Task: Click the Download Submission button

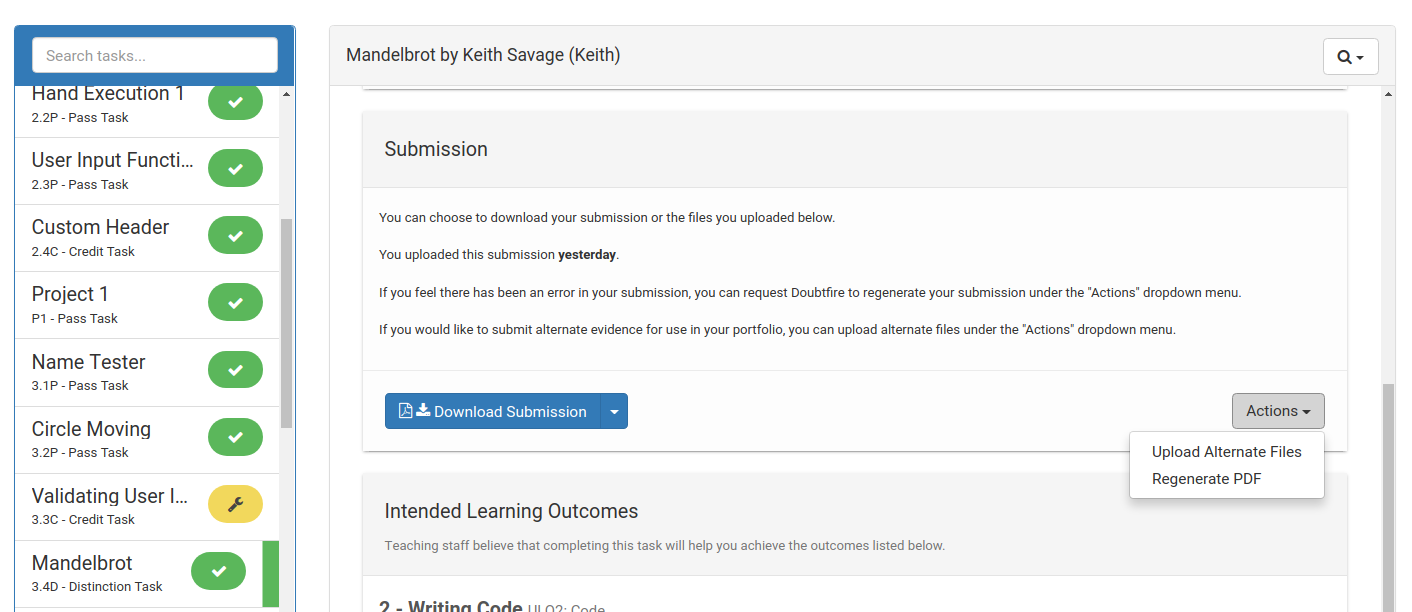Action: click(x=493, y=411)
